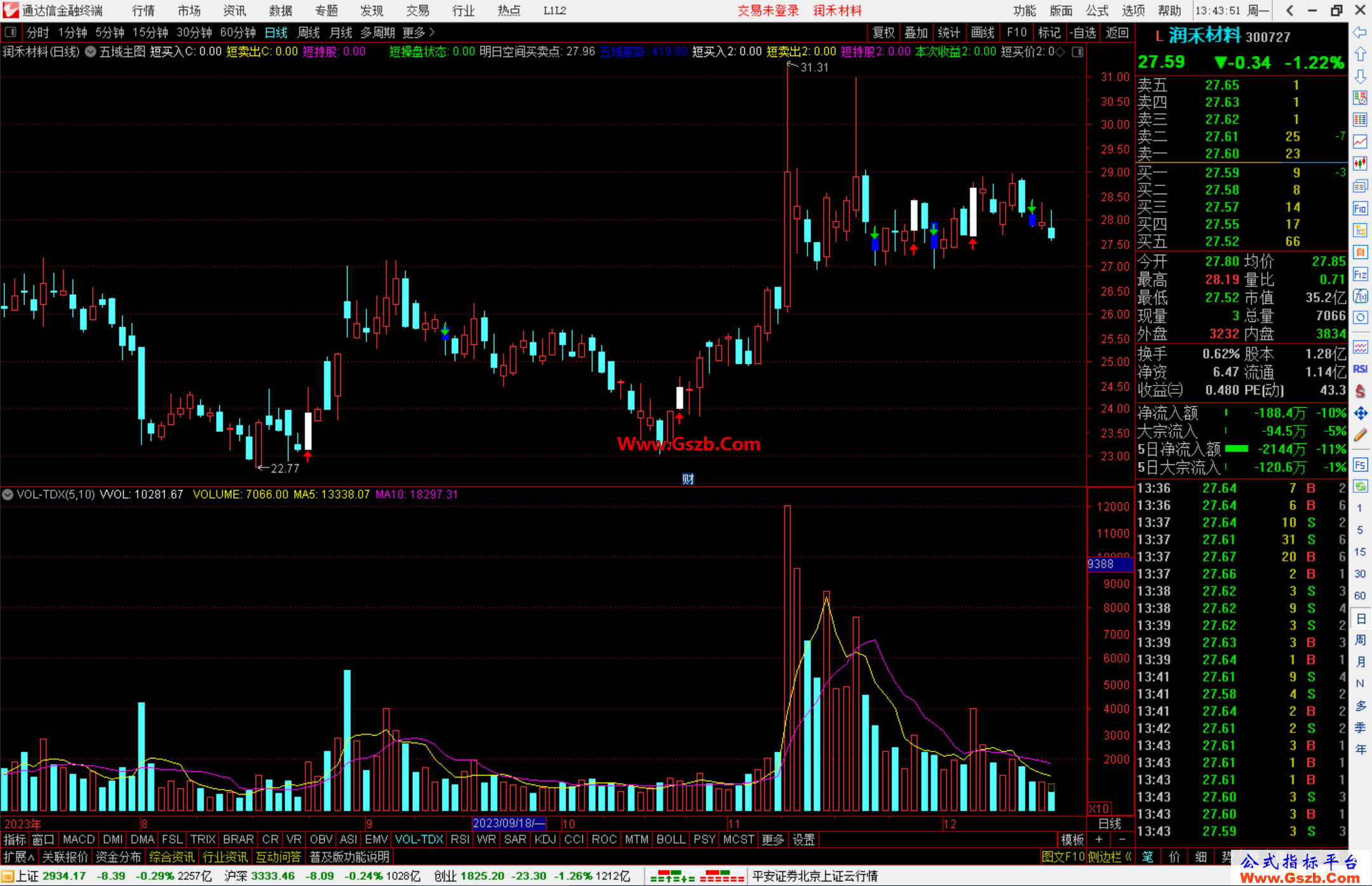Click the blue four-way move arrows icon
The height and width of the screenshot is (886, 1372).
[x=1360, y=413]
